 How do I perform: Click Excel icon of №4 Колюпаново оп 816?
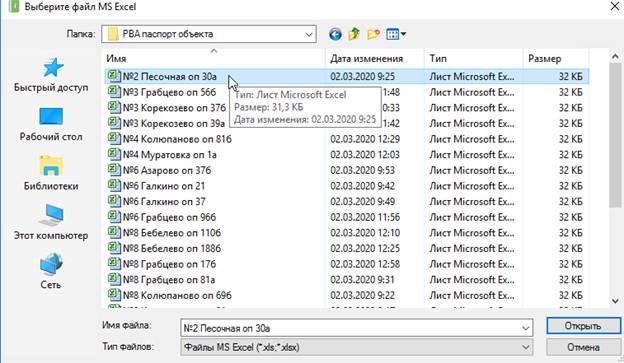tap(114, 139)
